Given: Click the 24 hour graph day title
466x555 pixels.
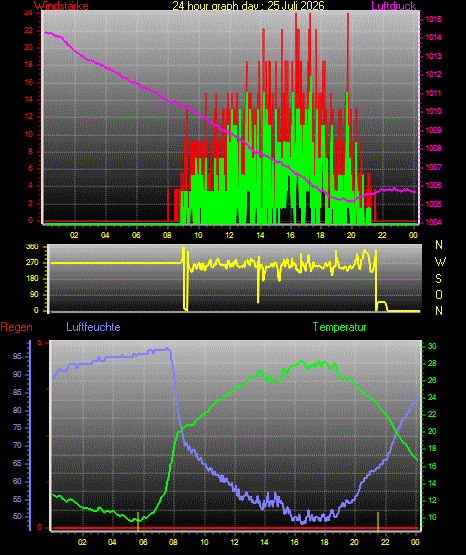Looking at the screenshot, I should point(248,6).
